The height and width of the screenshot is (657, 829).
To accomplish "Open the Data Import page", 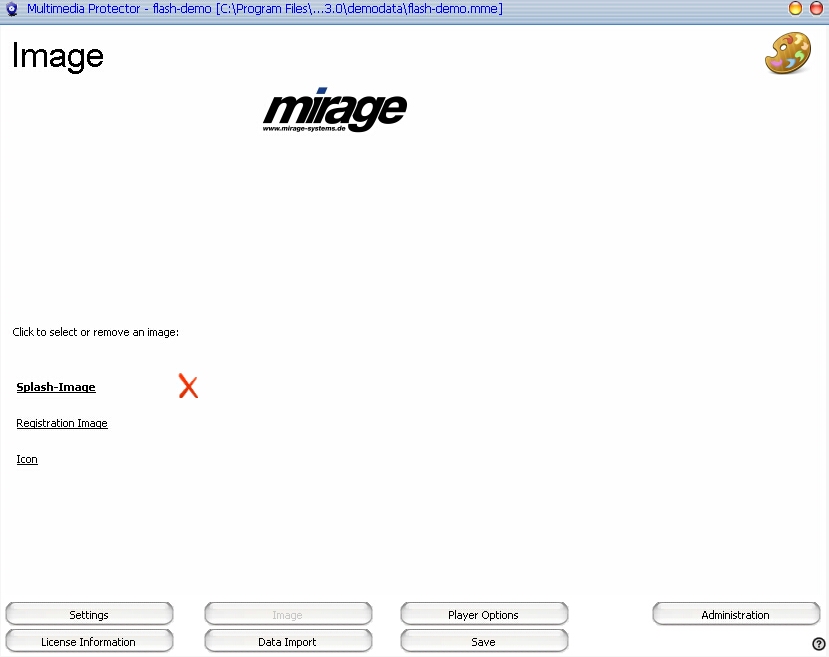I will click(x=287, y=641).
